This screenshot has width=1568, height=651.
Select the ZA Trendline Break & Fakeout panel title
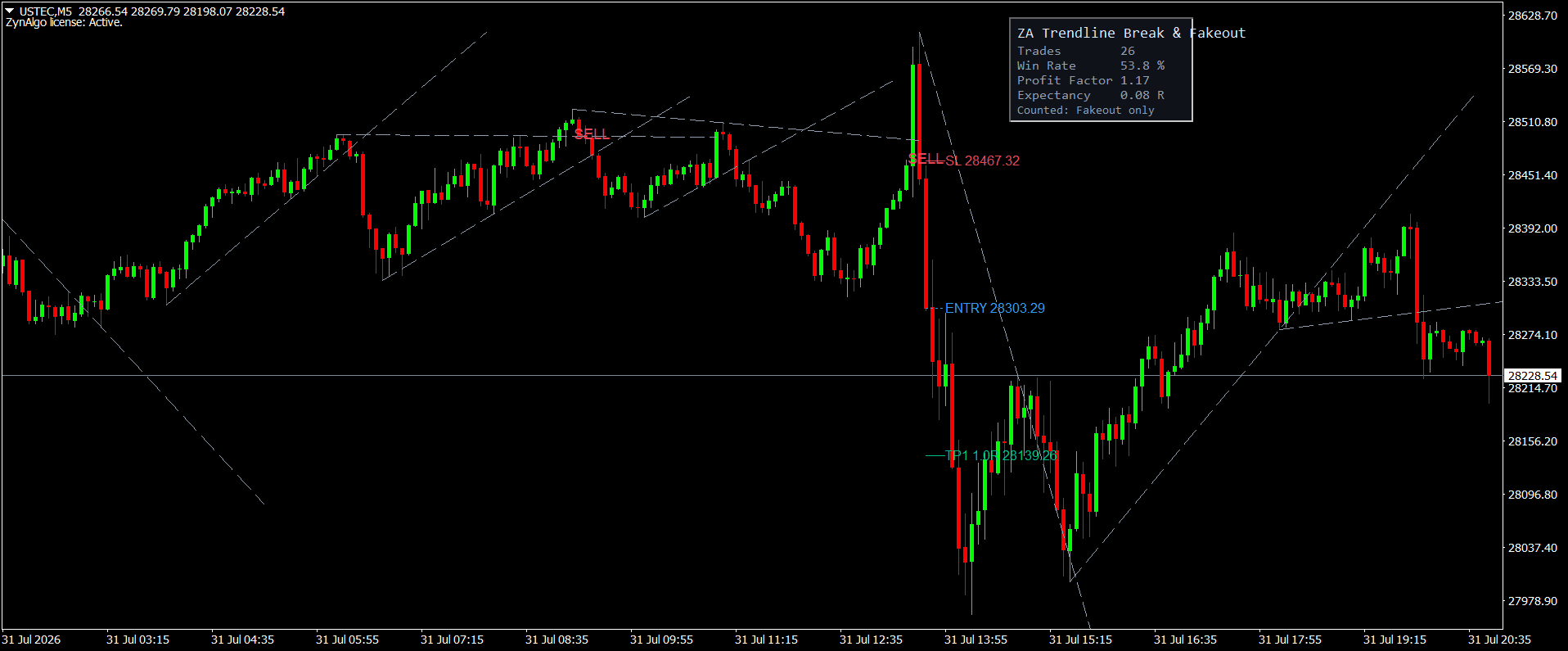pos(1131,33)
